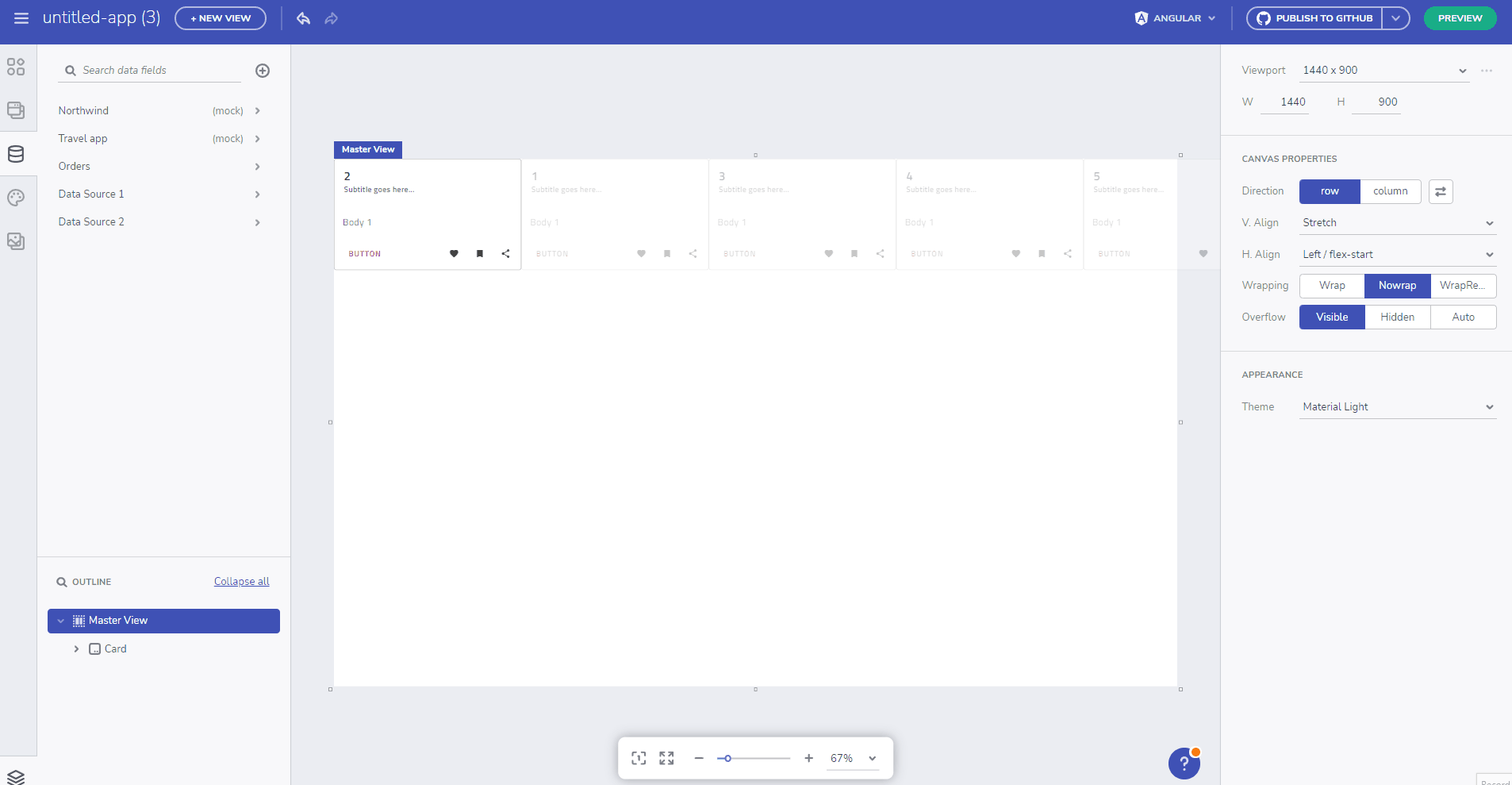Viewport: 1512px width, 785px height.
Task: Expand the Northwind data source
Action: click(x=258, y=111)
